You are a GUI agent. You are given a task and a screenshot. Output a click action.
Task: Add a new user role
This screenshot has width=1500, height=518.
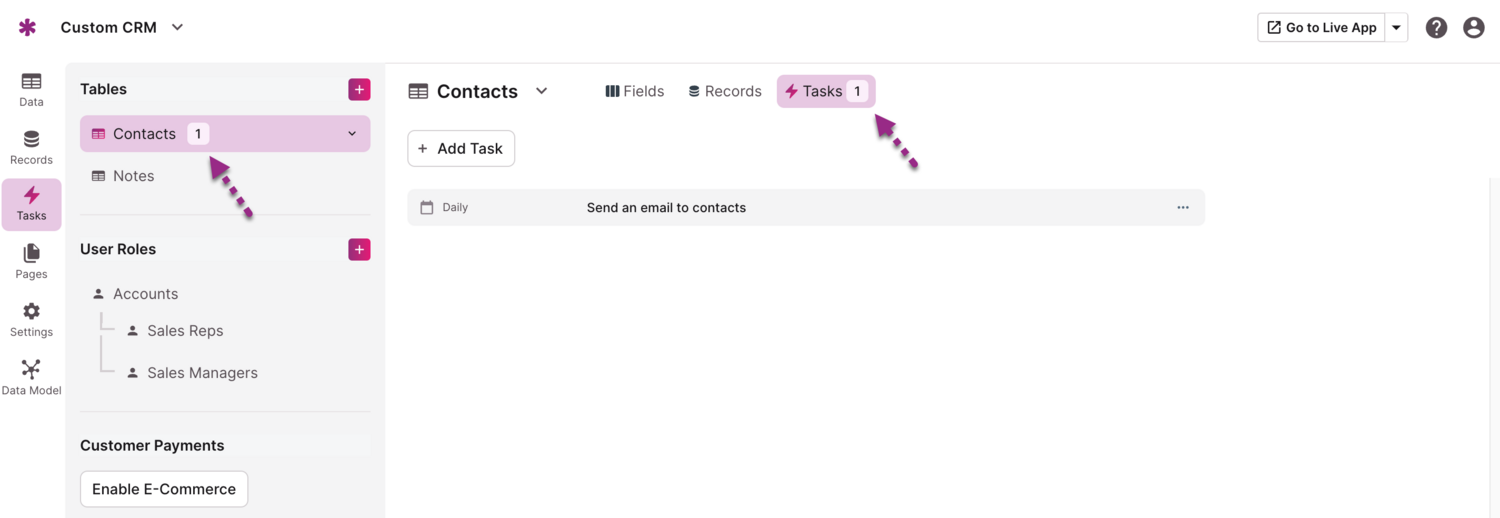click(x=359, y=249)
